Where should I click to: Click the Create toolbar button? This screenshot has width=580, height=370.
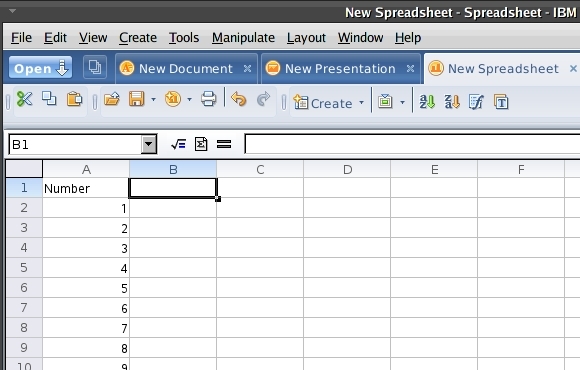(x=323, y=102)
